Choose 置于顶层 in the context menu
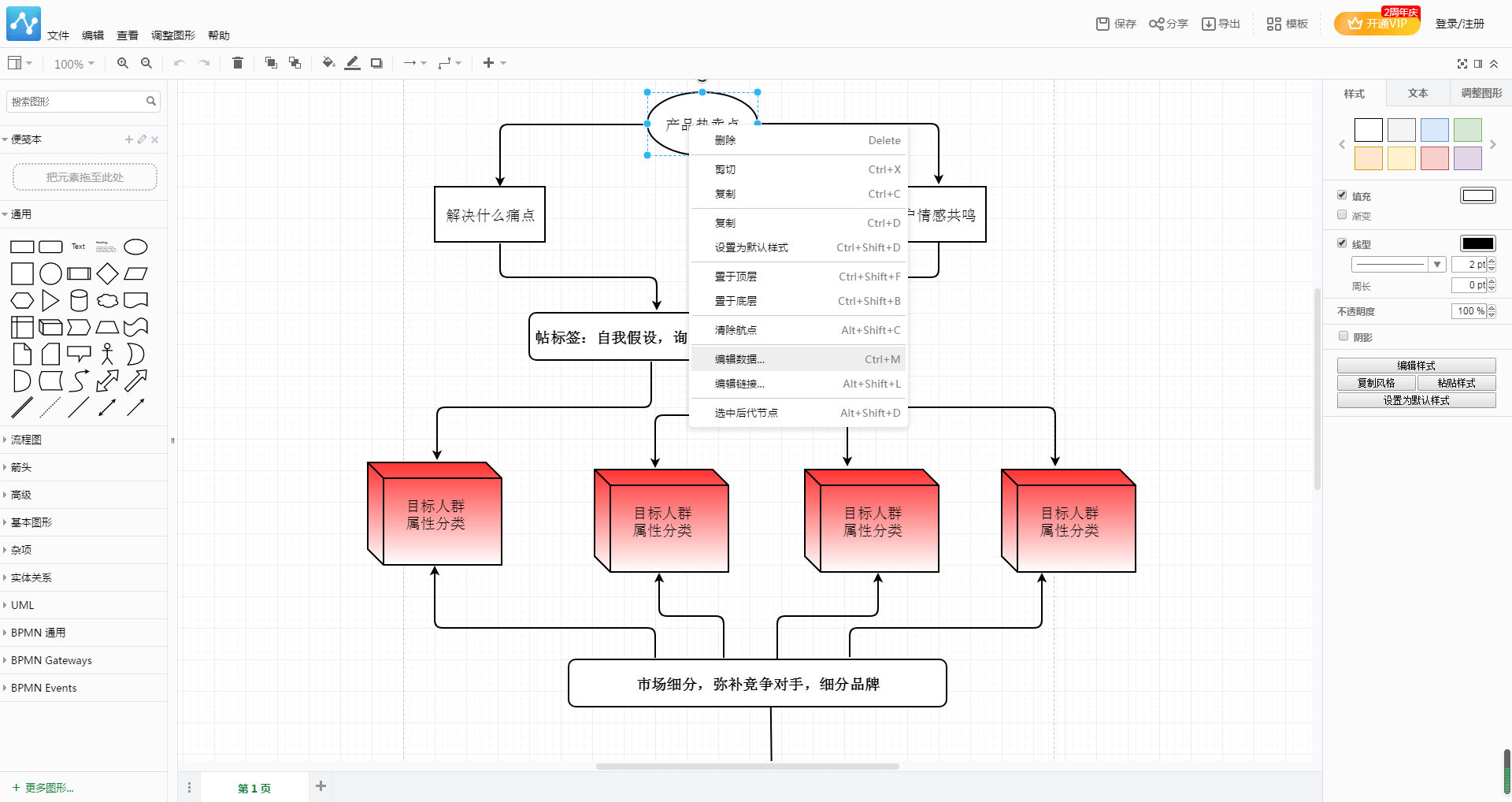This screenshot has height=802, width=1512. [799, 277]
